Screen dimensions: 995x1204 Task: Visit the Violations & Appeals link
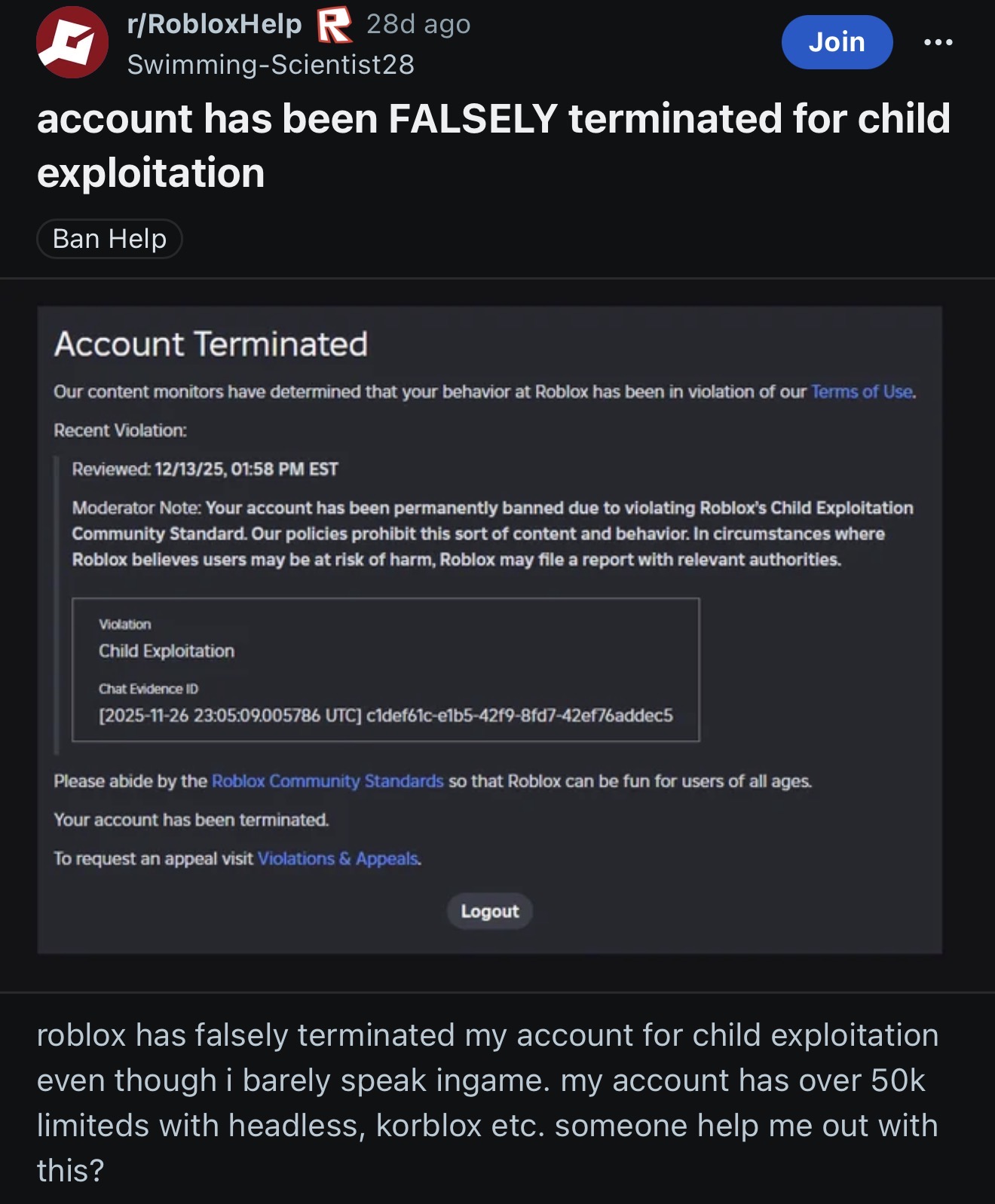pos(337,858)
